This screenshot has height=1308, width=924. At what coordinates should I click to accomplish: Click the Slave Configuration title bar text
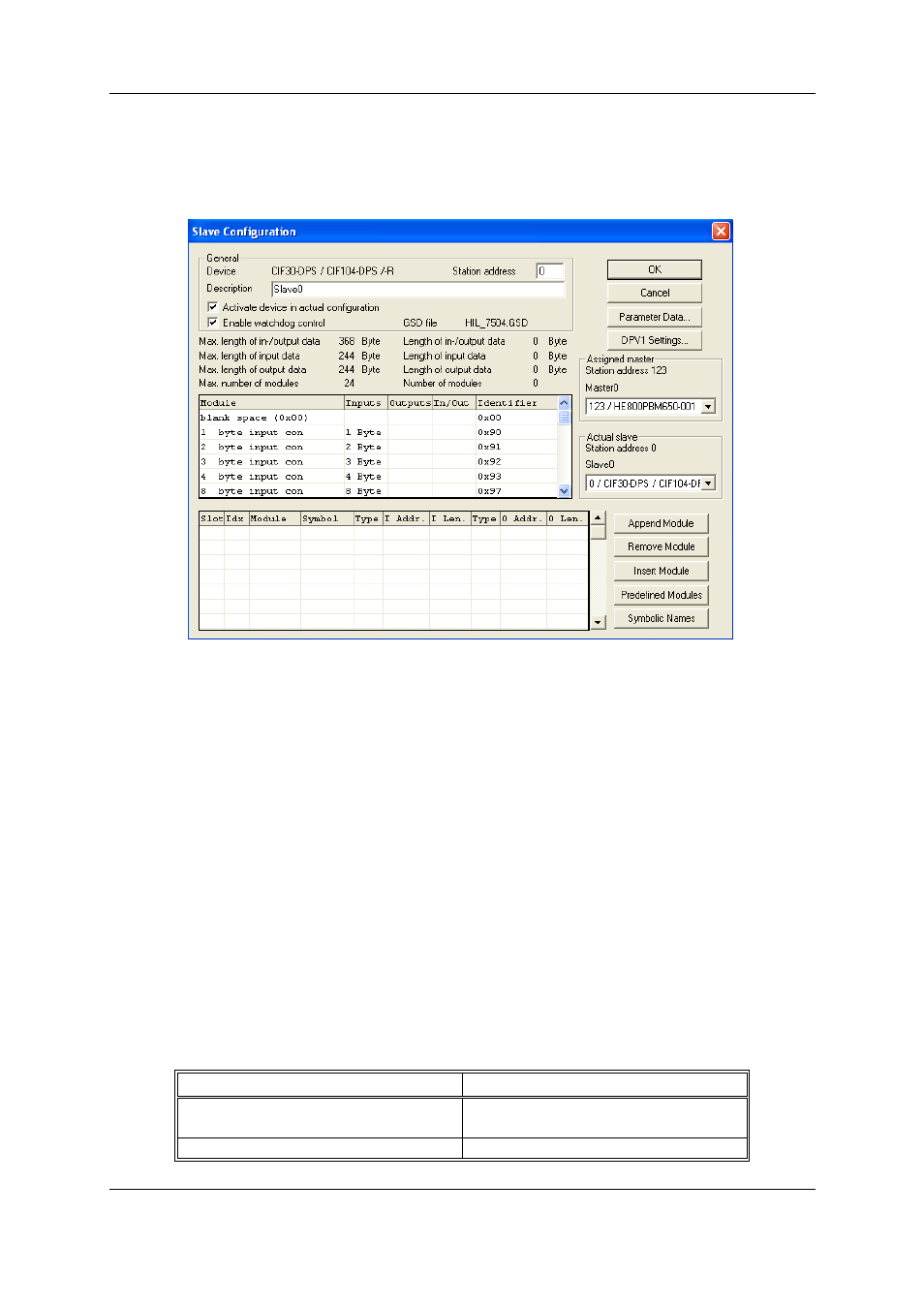(x=244, y=232)
